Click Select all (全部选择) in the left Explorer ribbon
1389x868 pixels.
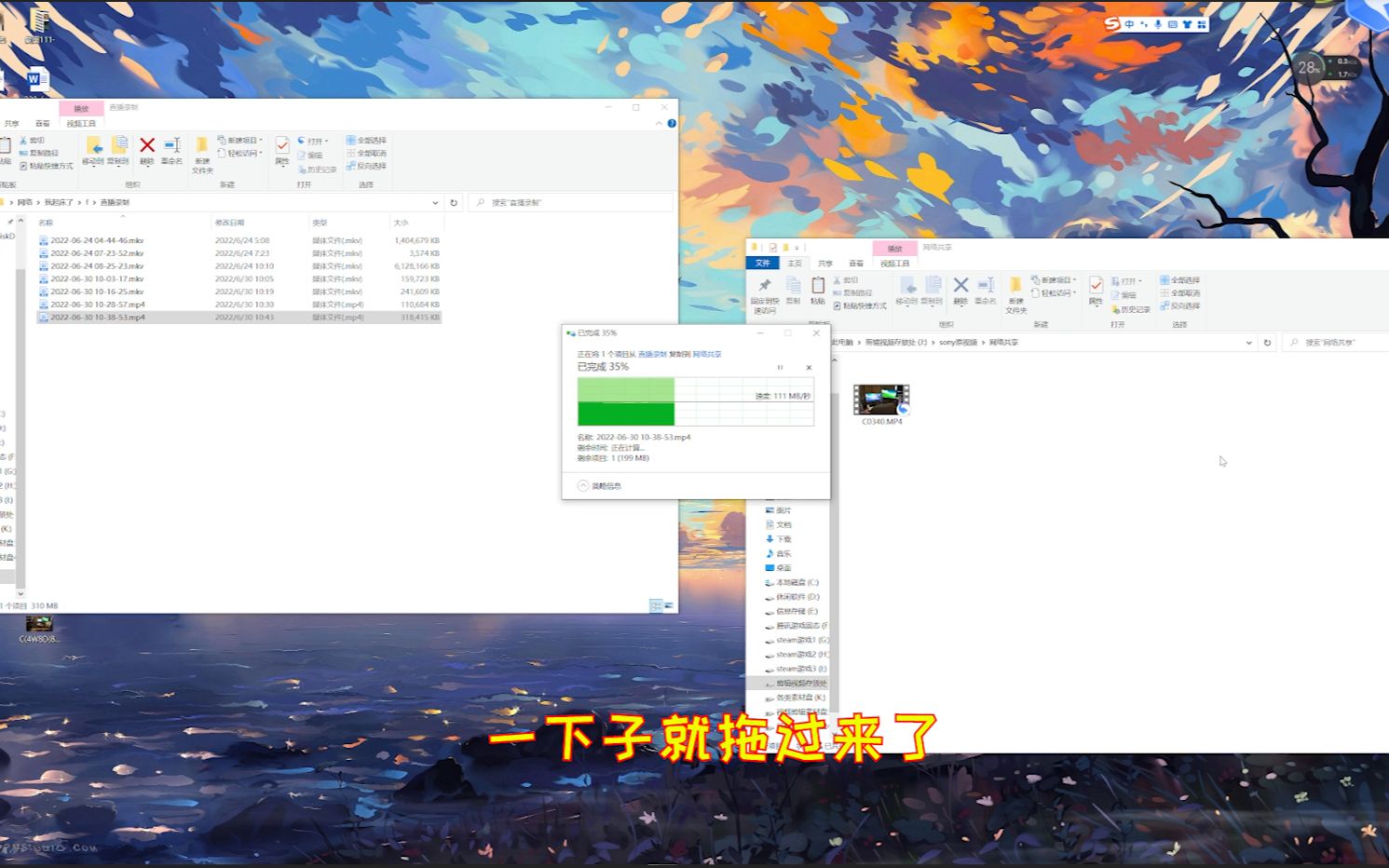(366, 141)
